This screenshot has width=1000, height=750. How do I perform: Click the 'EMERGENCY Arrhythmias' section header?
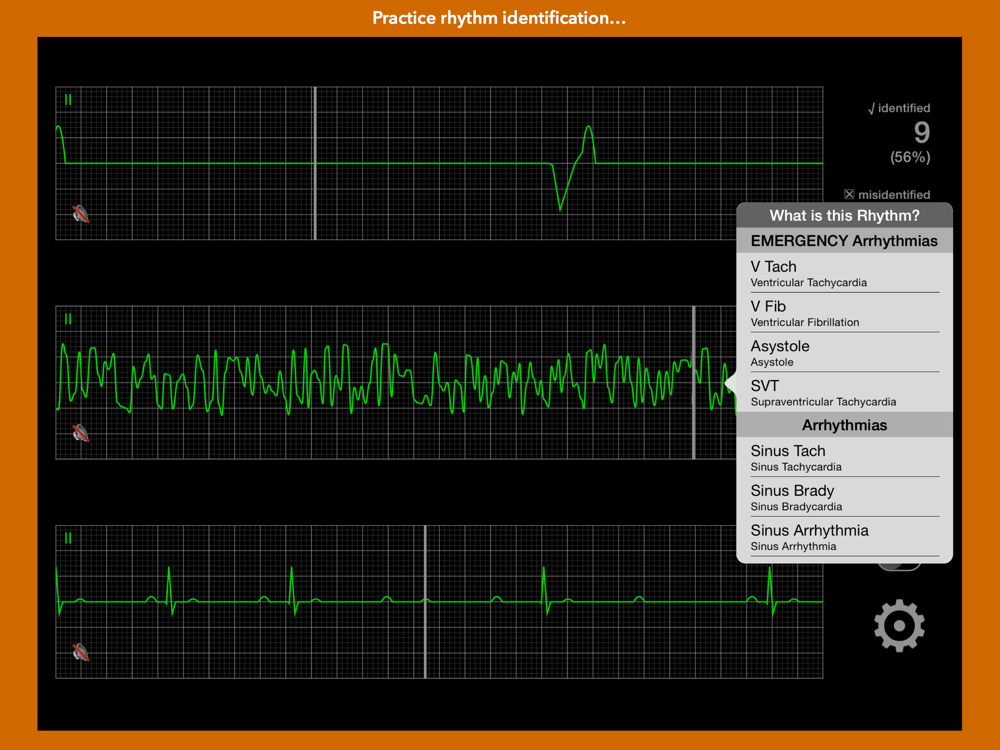click(844, 241)
